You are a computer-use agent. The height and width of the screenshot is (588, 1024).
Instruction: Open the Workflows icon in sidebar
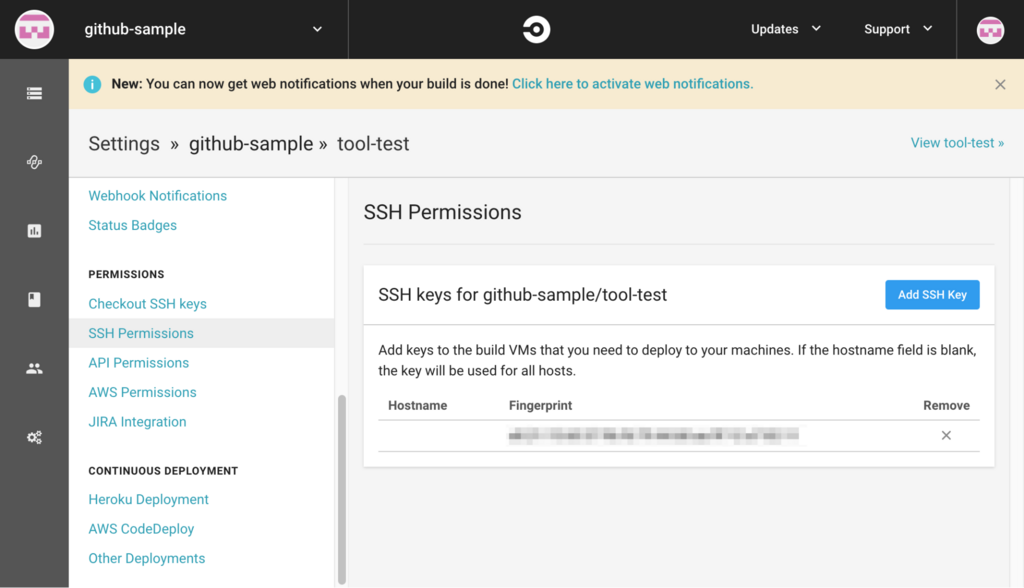34,162
